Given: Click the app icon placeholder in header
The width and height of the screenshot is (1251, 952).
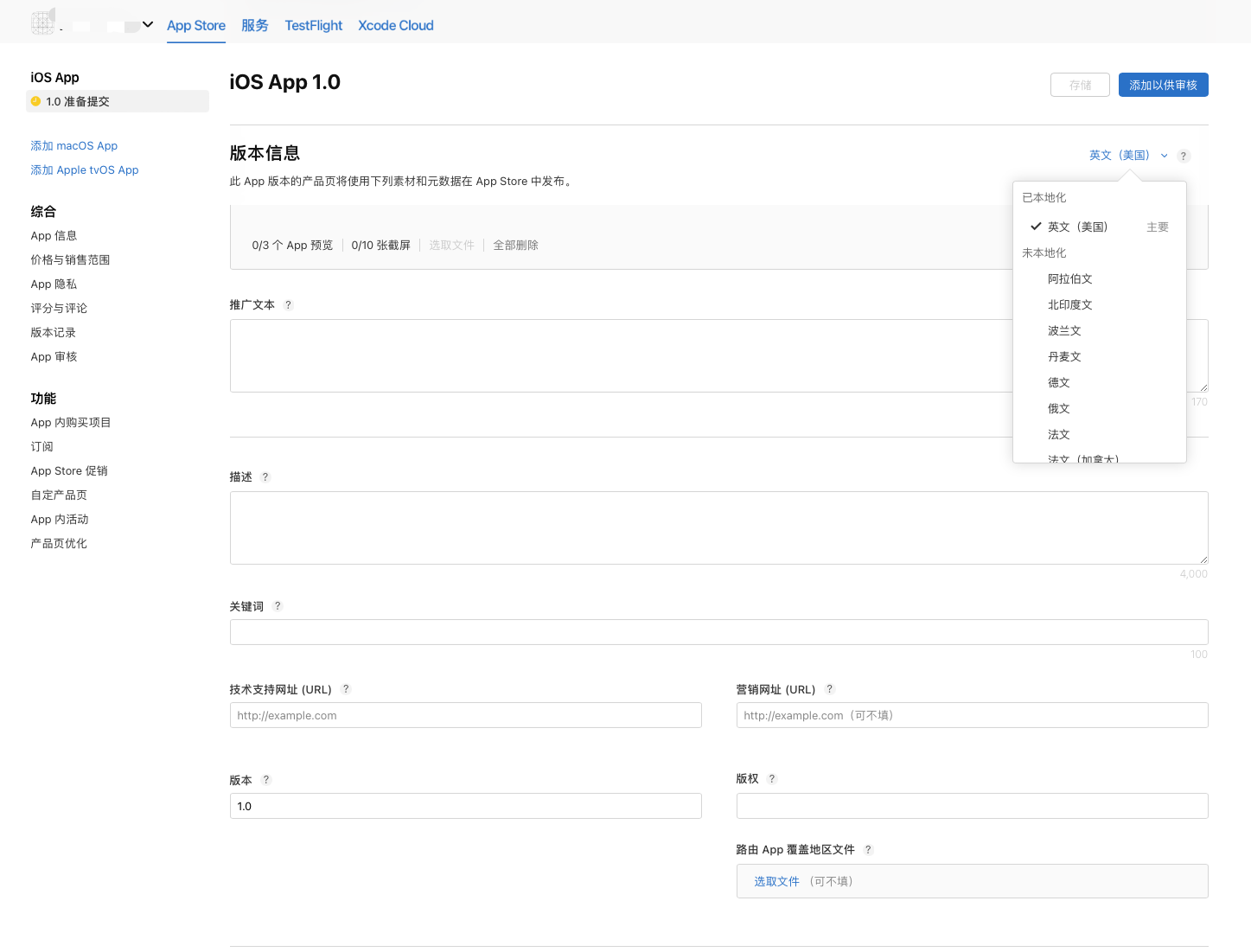Looking at the screenshot, I should pyautogui.click(x=43, y=22).
